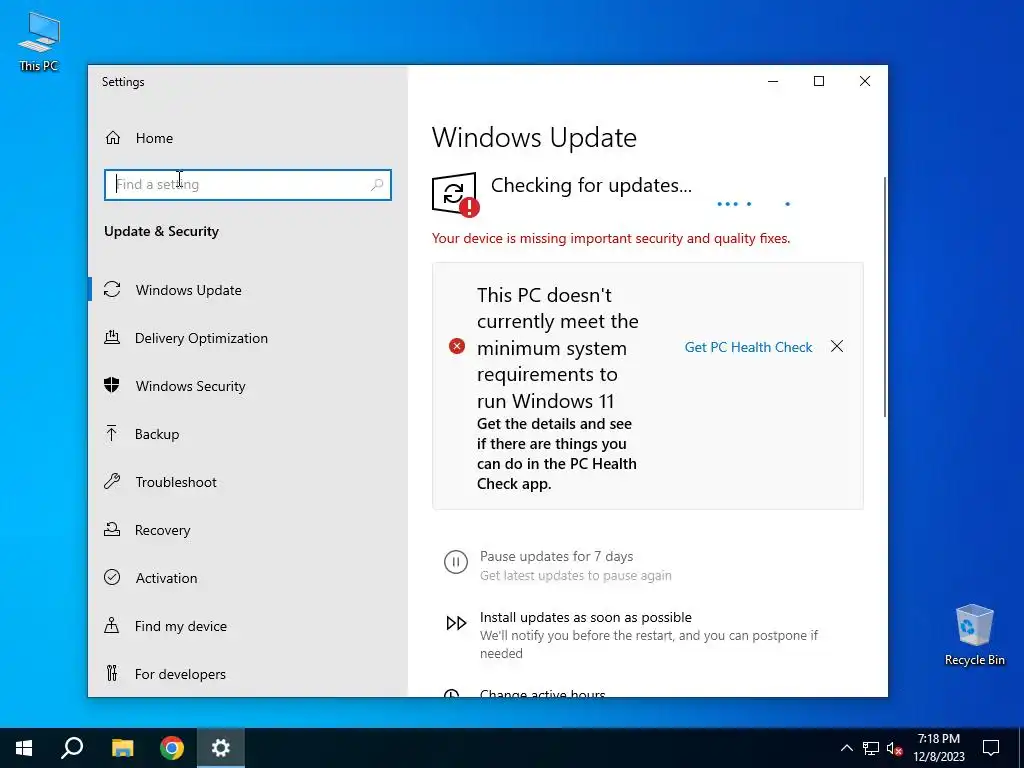Viewport: 1024px width, 768px height.
Task: Open For developers settings
Action: pos(248,673)
